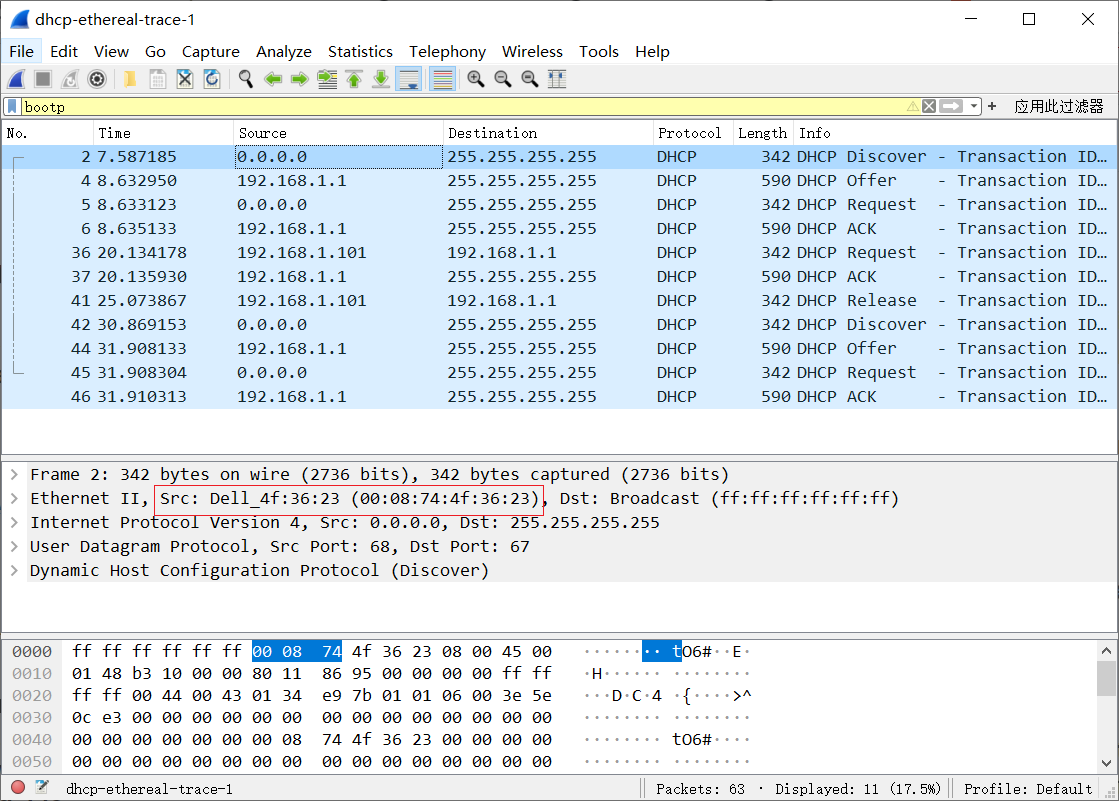Clear the display filter with X

[929, 106]
